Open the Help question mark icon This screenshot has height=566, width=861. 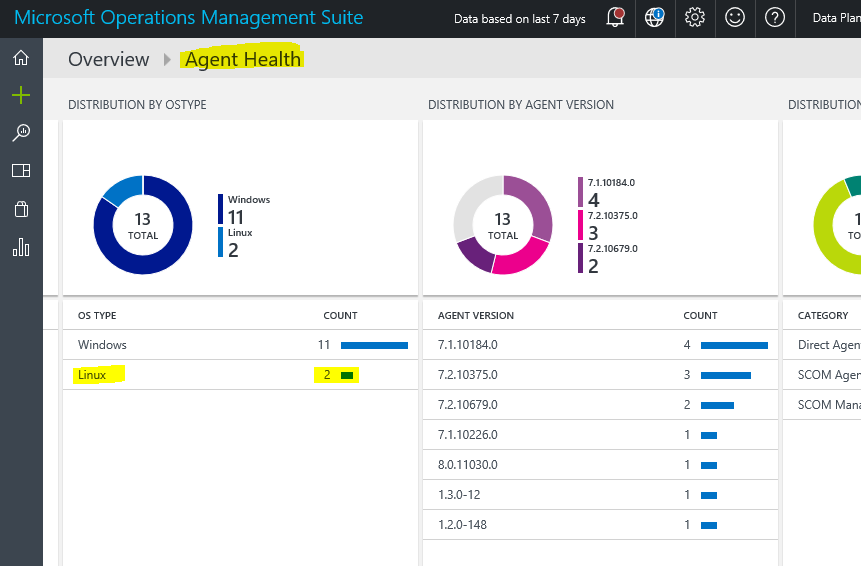(775, 18)
